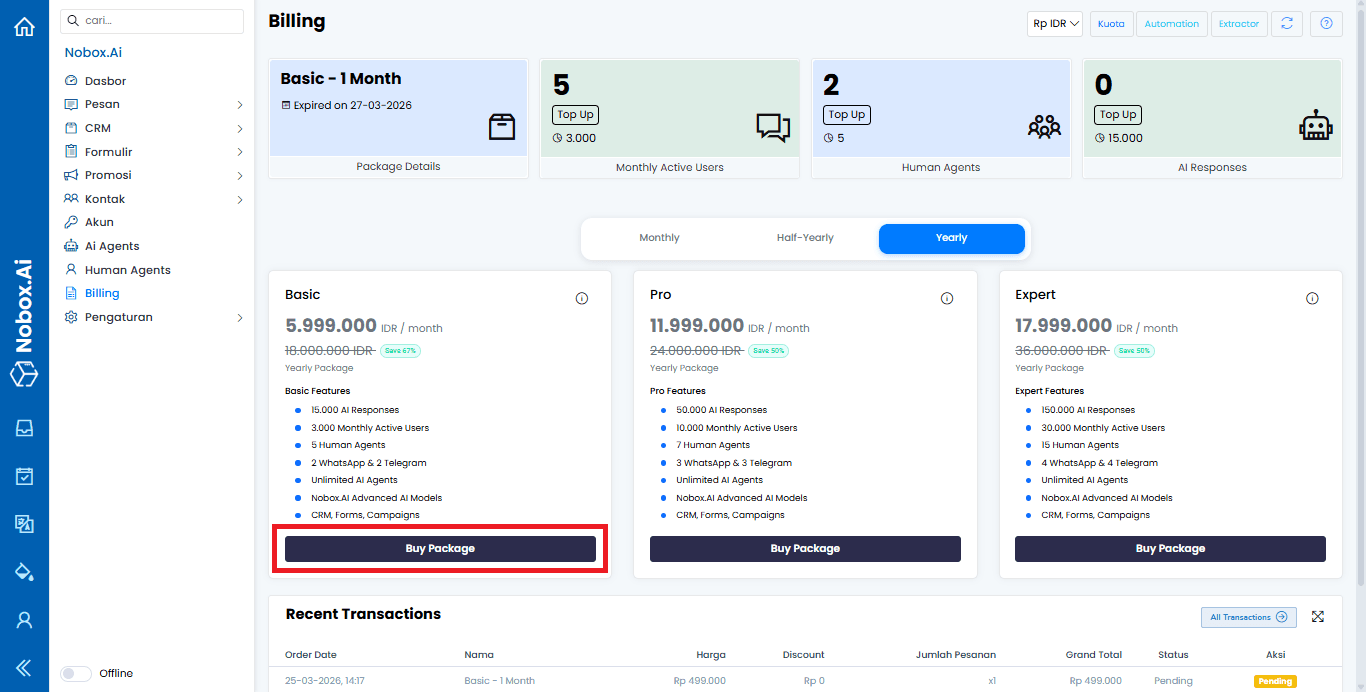Click the refresh icon in top bar
Viewport: 1366px width, 692px height.
tap(1287, 24)
